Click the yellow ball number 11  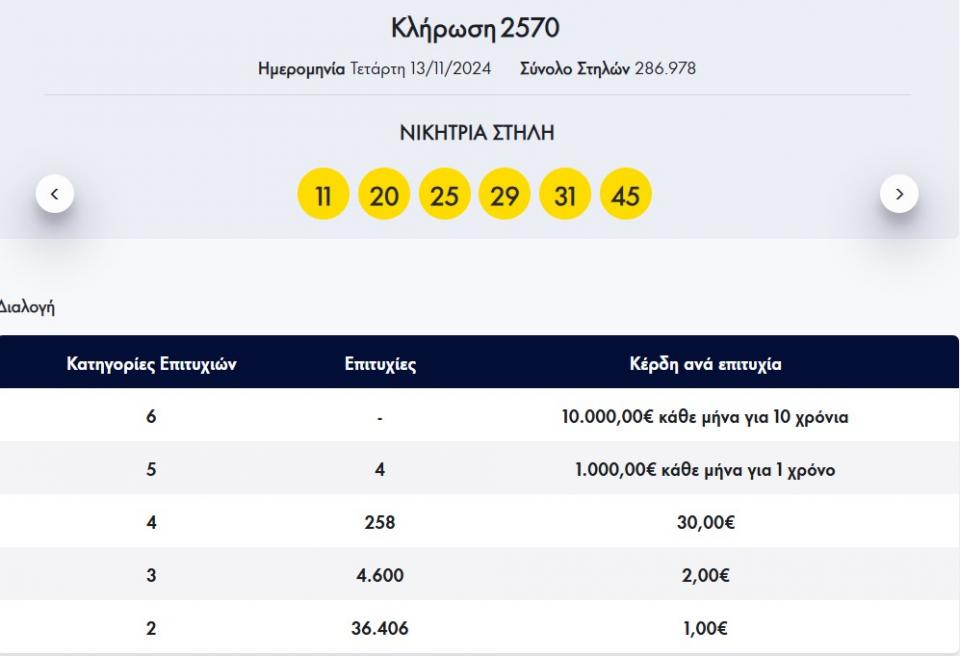pyautogui.click(x=323, y=195)
